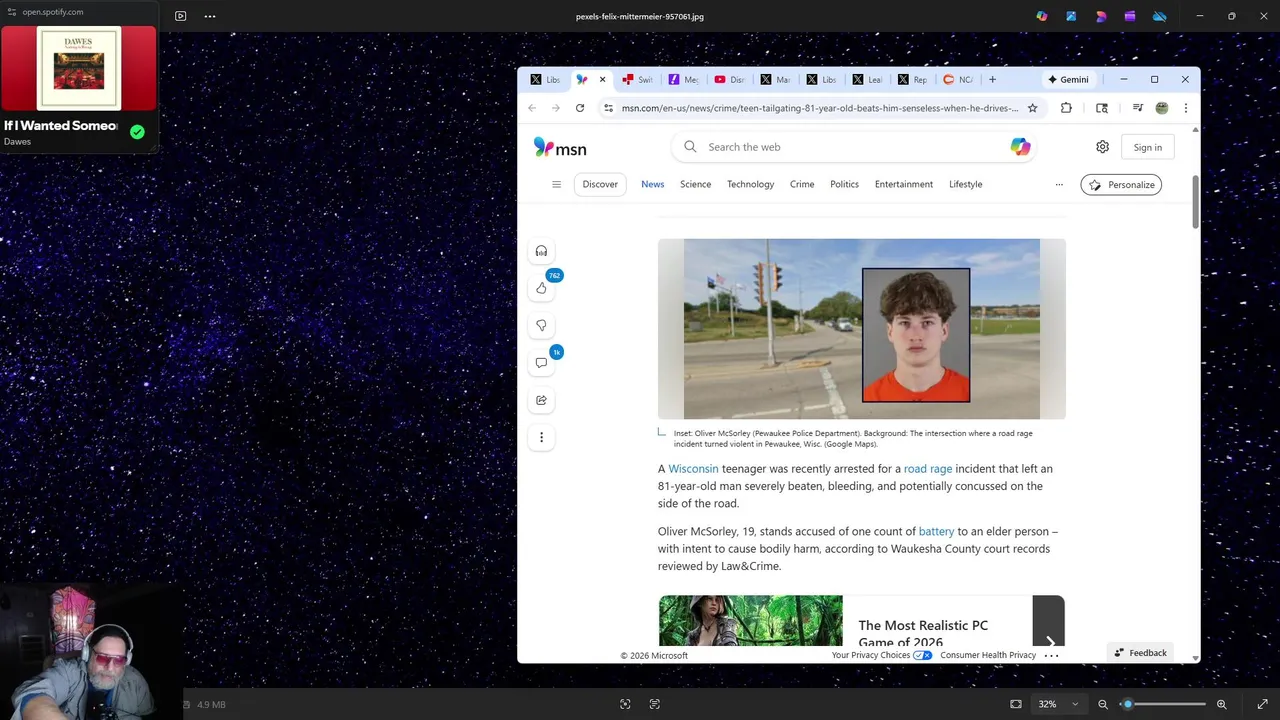View site information icon in address bar
The height and width of the screenshot is (720, 1280).
[608, 108]
